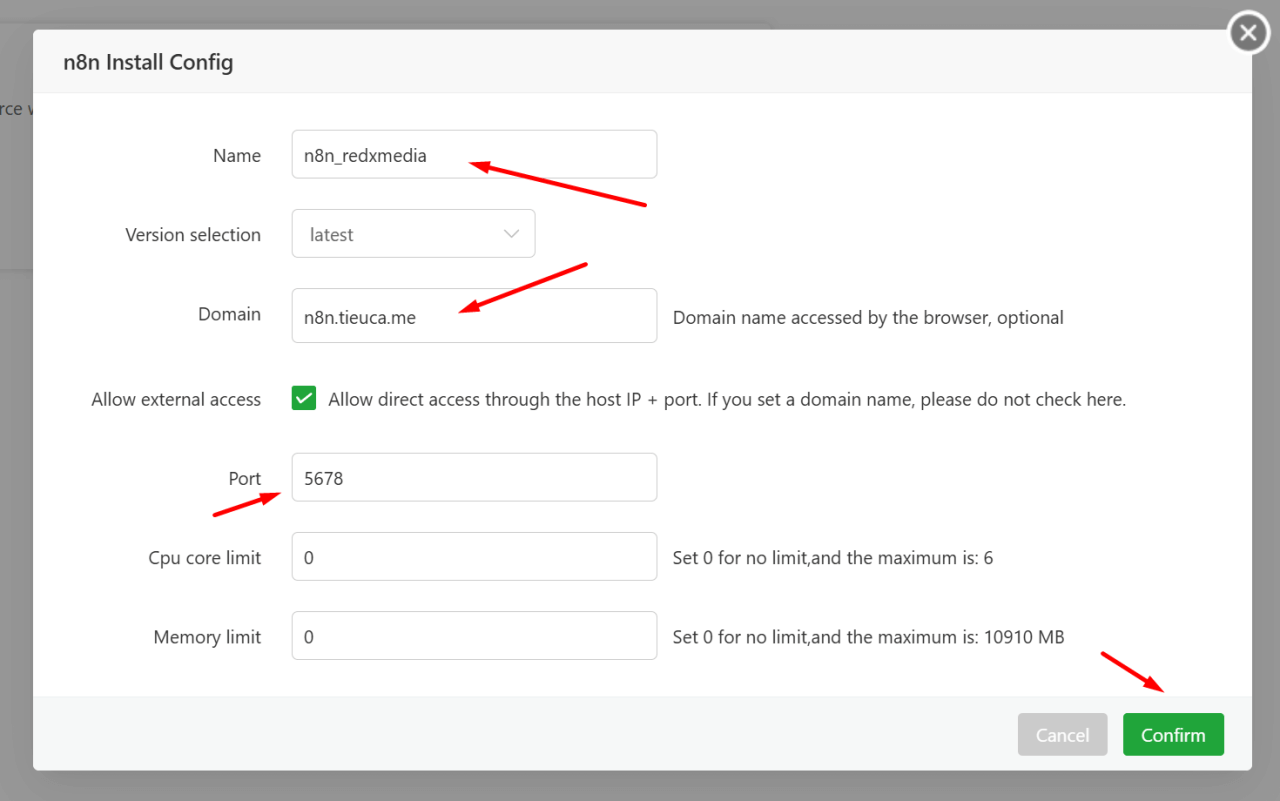
Task: Click the Version selection label
Action: pos(193,234)
